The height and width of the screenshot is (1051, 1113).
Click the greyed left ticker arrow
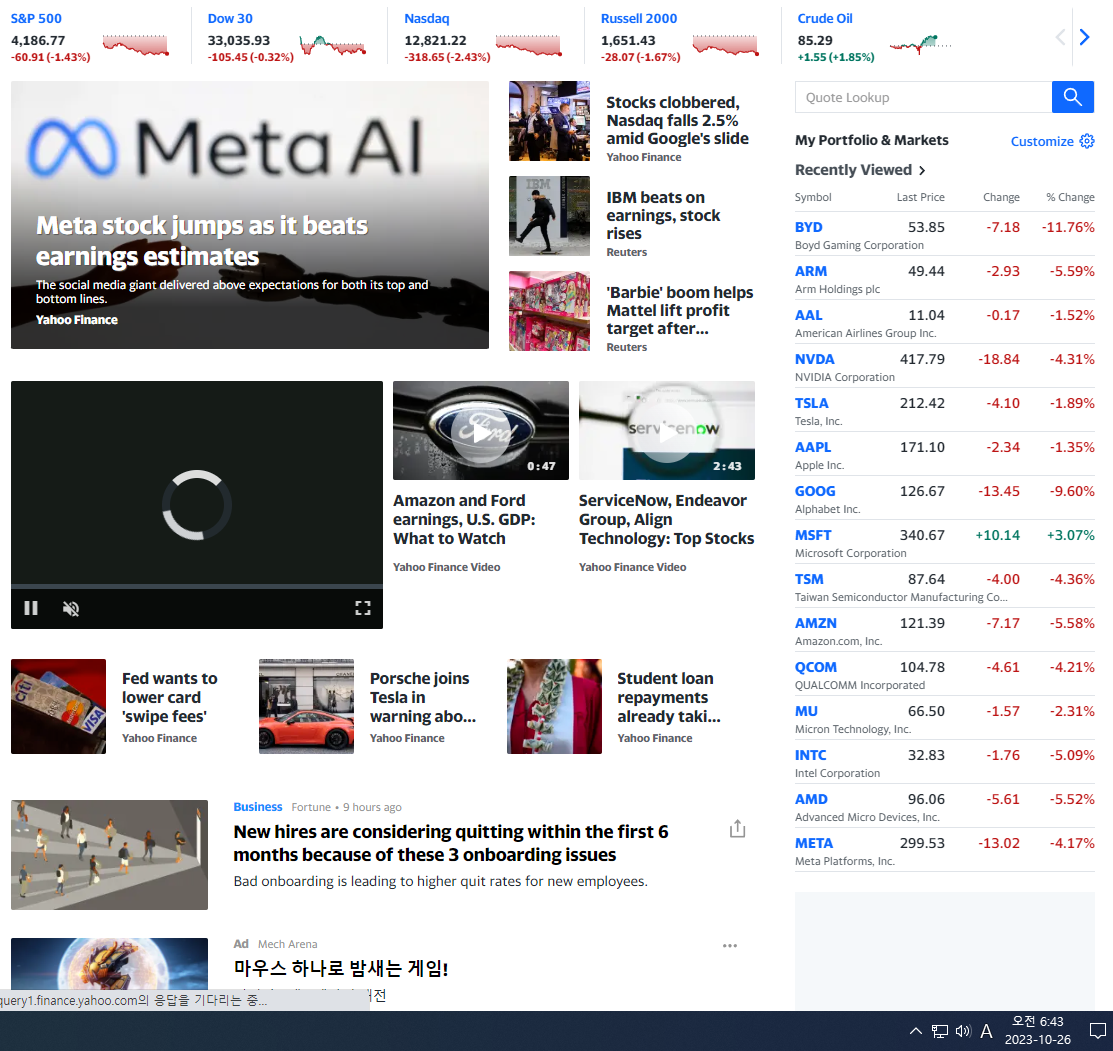point(1060,37)
